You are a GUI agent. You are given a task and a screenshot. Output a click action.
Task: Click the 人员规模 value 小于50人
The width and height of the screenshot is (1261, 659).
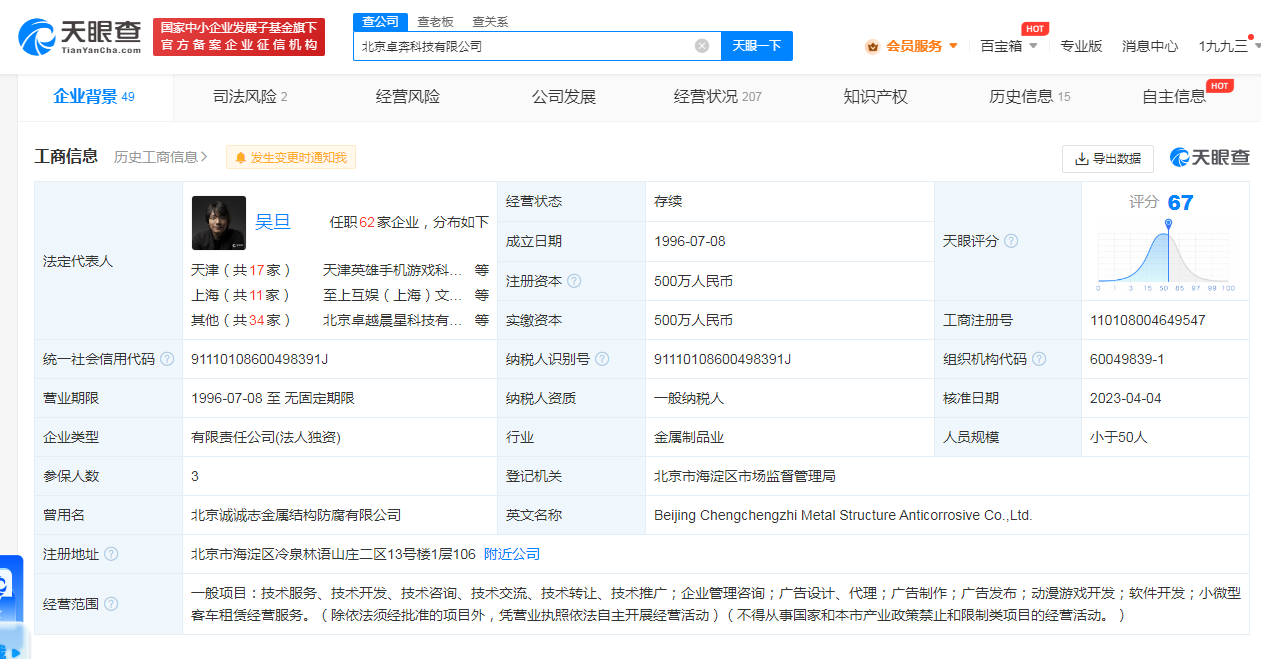click(1119, 437)
